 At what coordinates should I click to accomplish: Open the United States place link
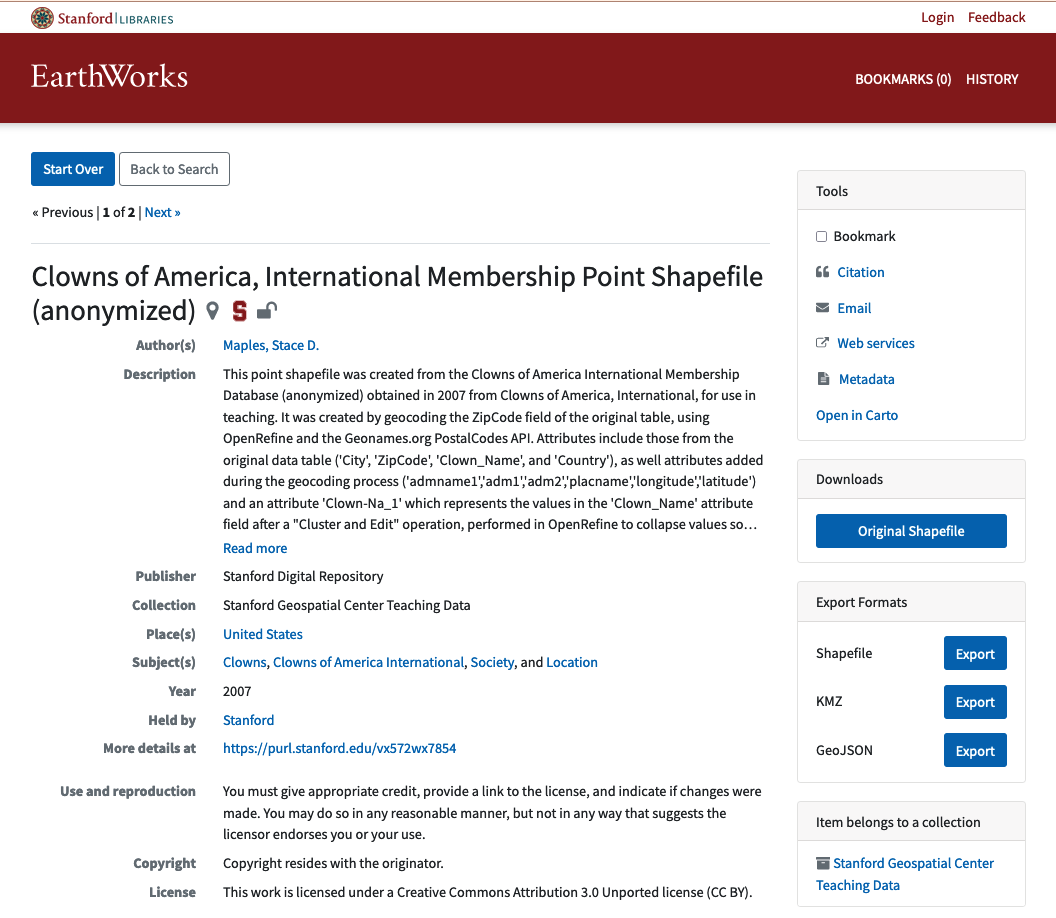pos(263,634)
